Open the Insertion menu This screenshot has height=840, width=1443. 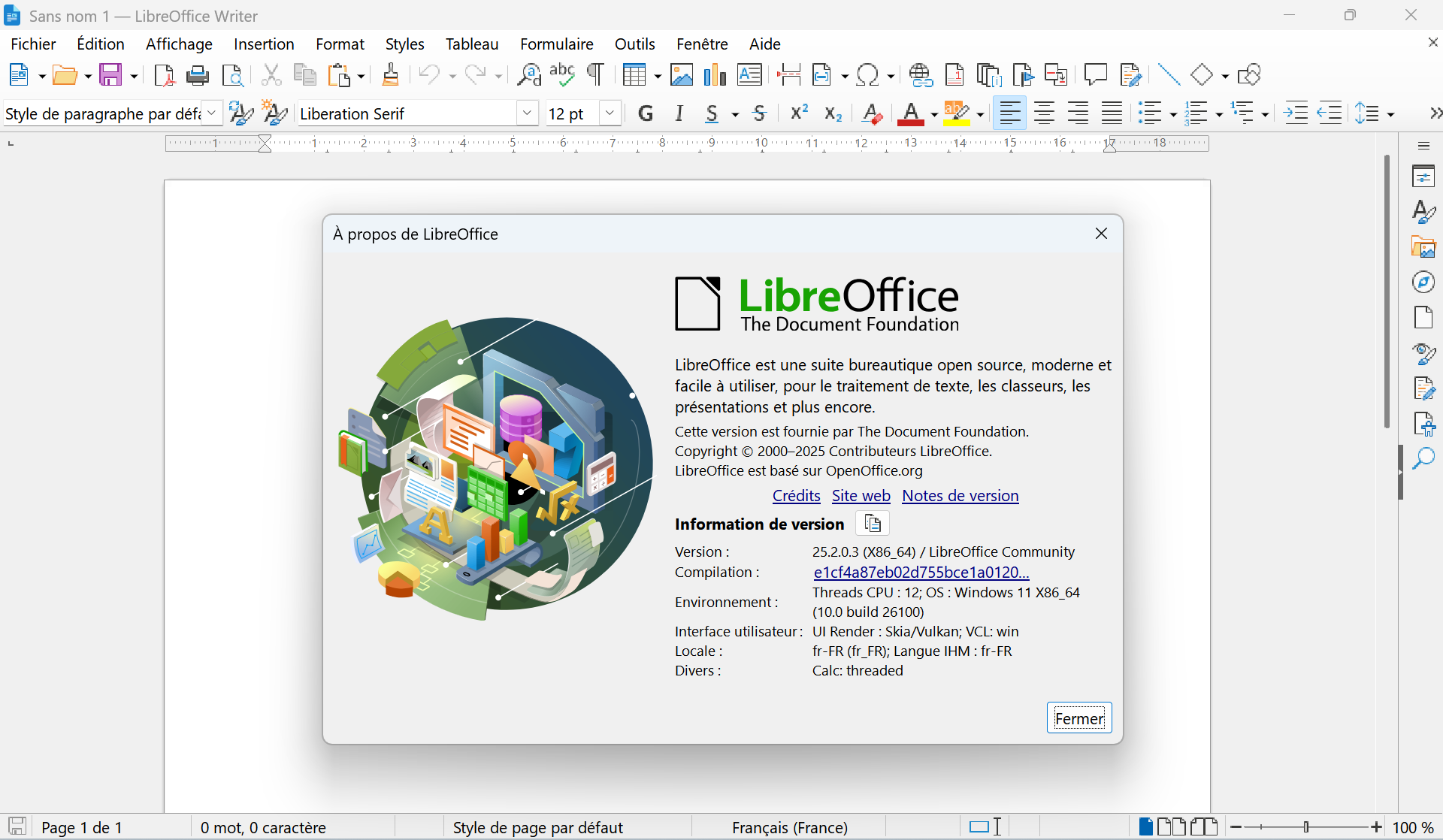(x=264, y=44)
